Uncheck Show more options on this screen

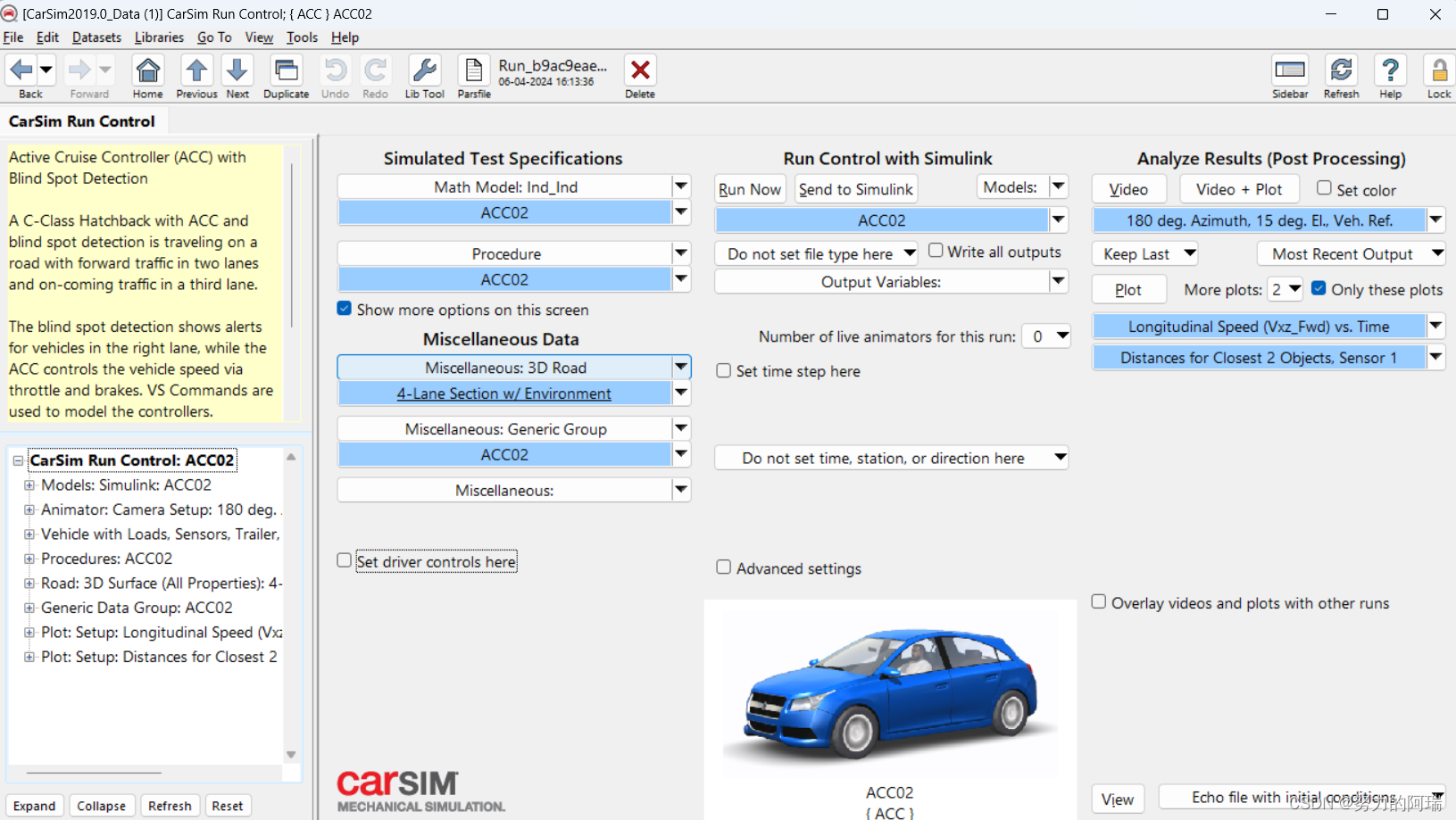pos(345,309)
